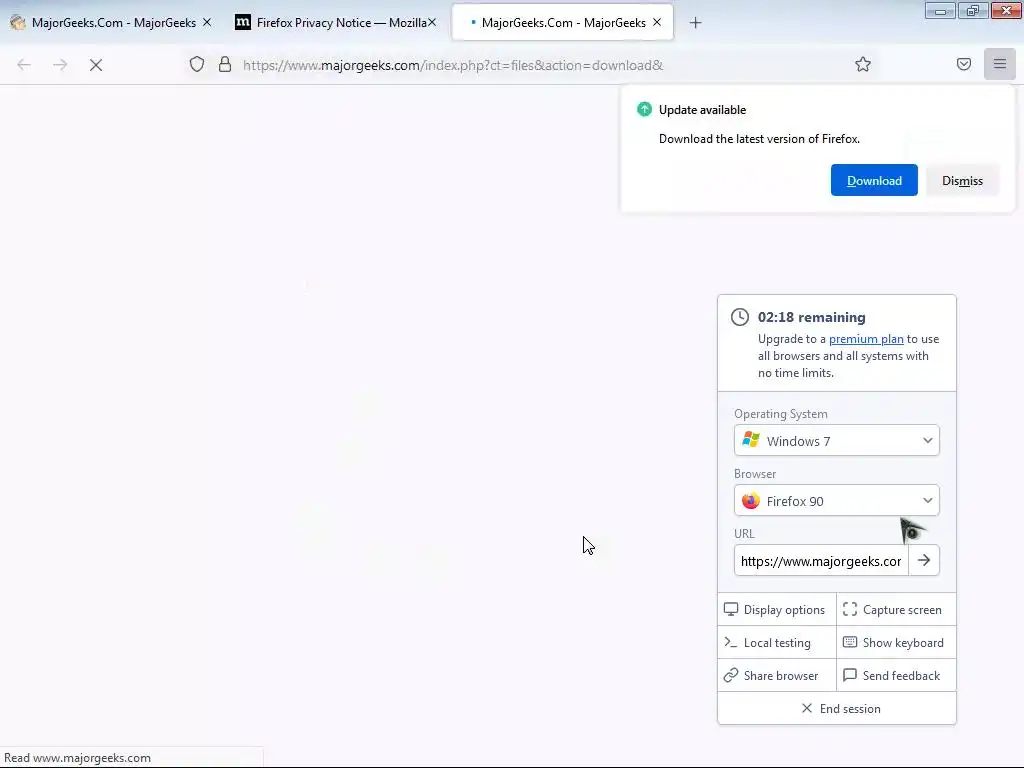Click Send feedback
This screenshot has height=768, width=1024.
[x=896, y=675]
